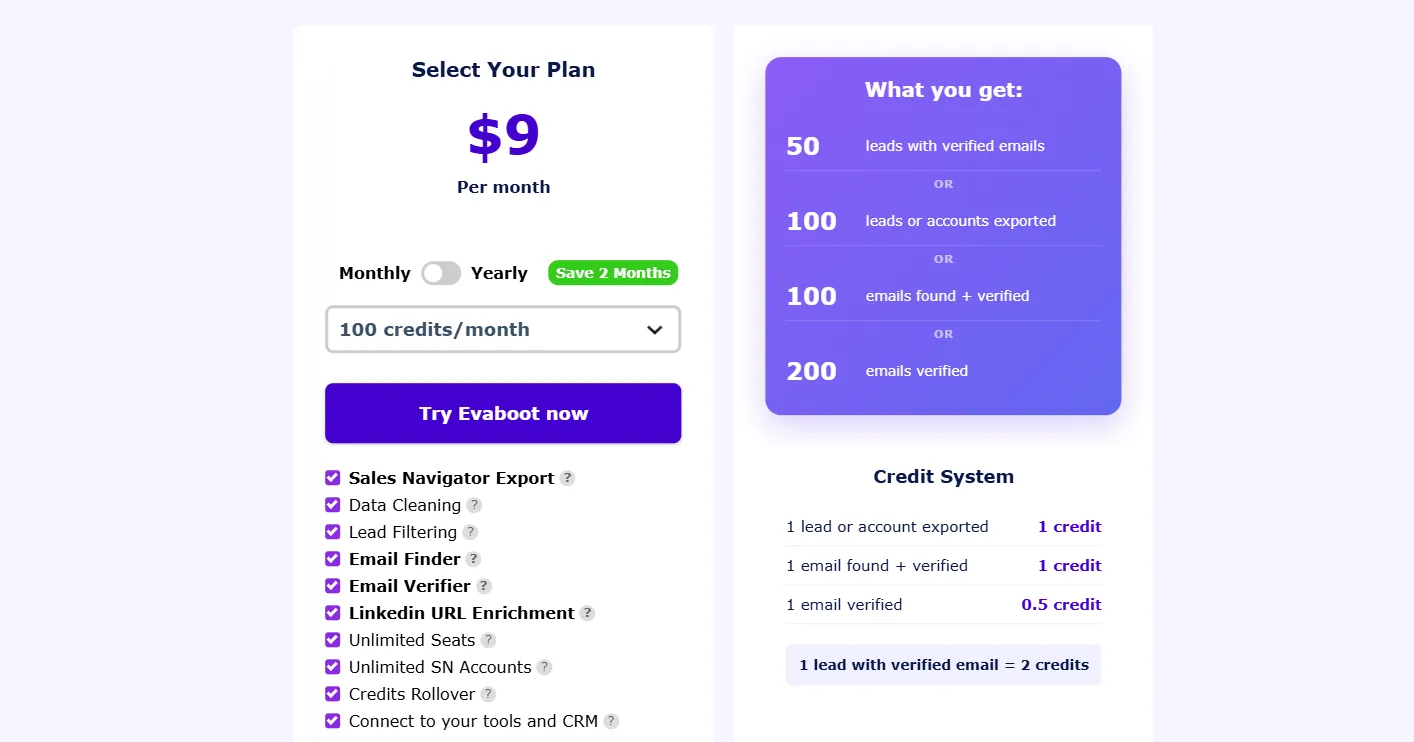
Task: Open the 100 credits/month dropdown
Action: click(x=503, y=329)
